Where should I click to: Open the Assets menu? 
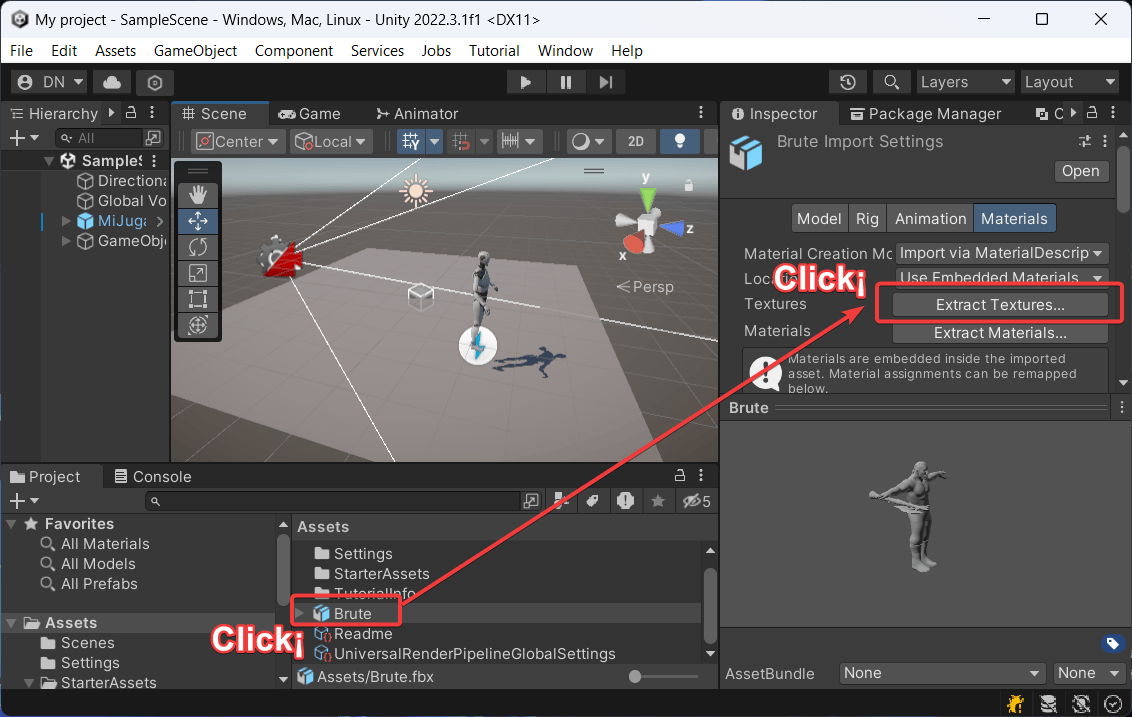pos(116,51)
